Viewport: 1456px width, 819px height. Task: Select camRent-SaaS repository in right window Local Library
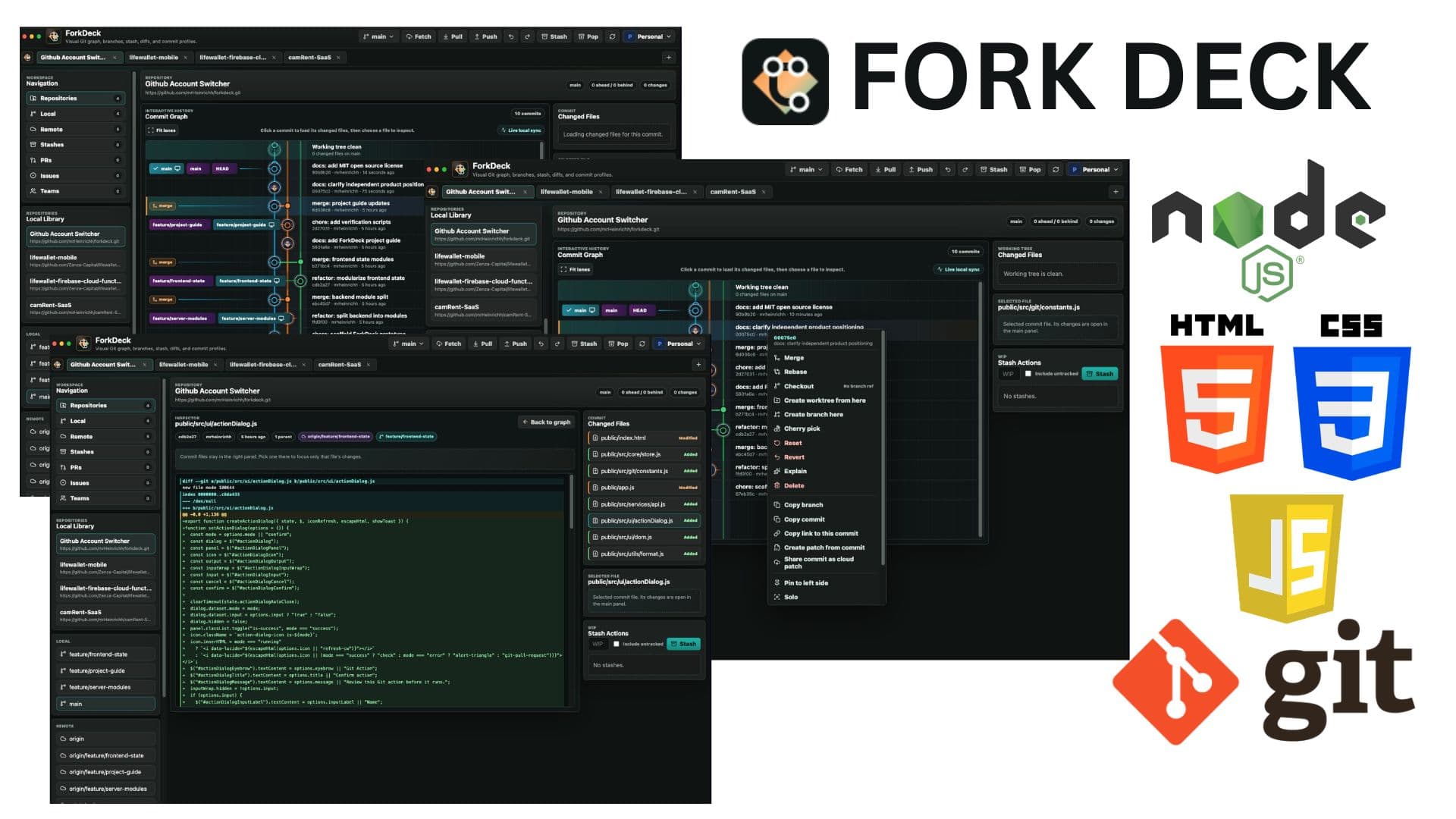[x=484, y=311]
